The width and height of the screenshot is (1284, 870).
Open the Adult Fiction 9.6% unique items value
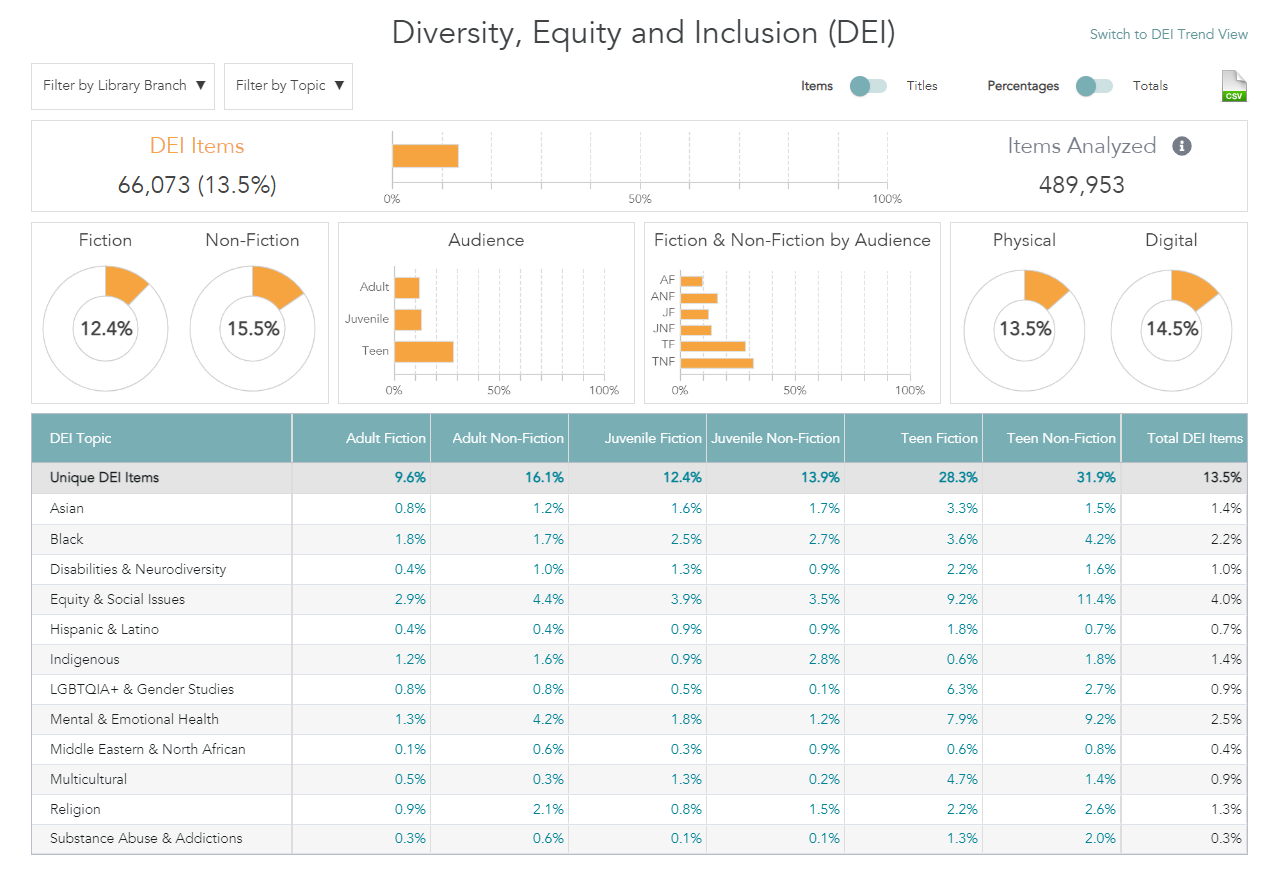coord(410,478)
